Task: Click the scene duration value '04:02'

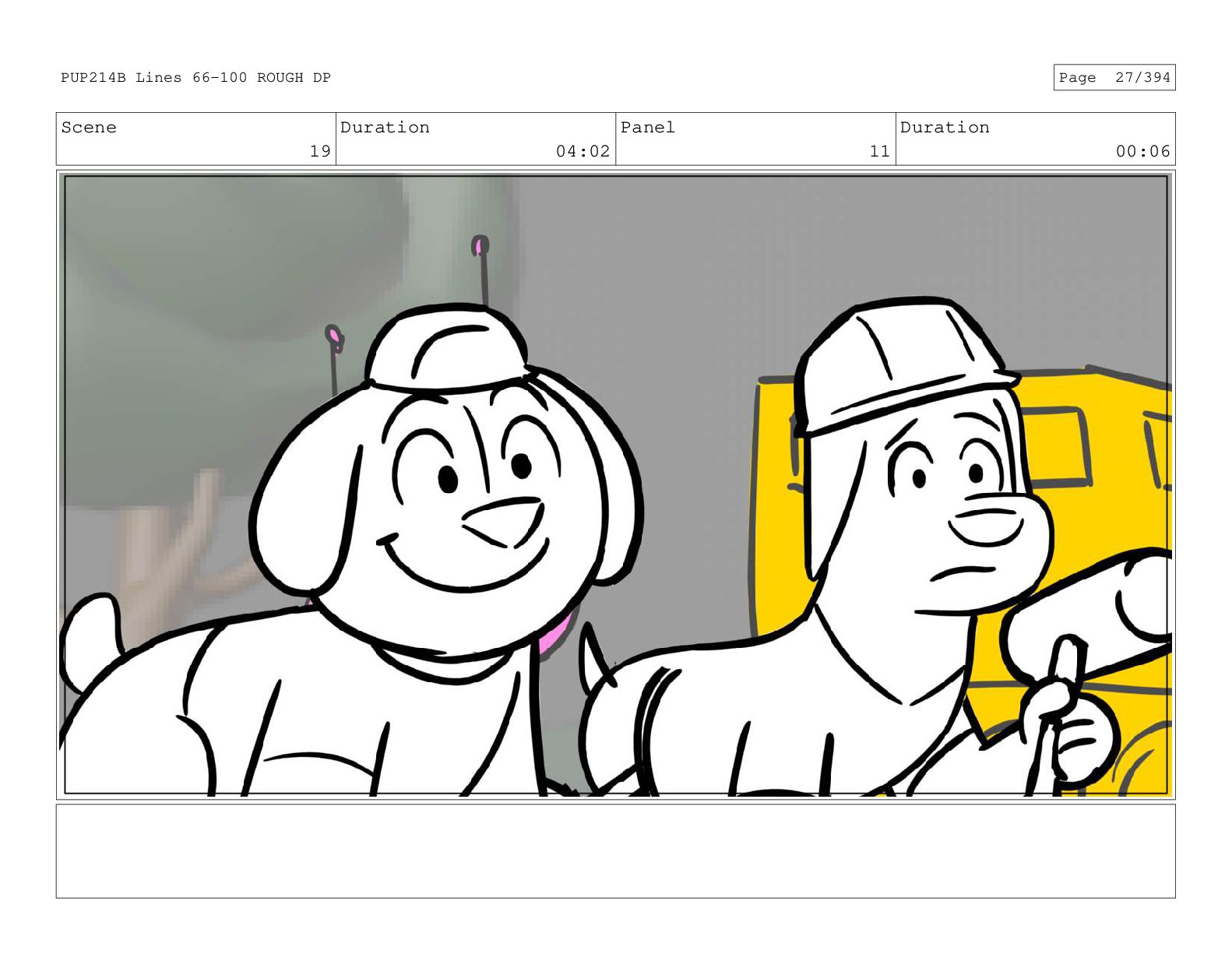Action: (583, 151)
